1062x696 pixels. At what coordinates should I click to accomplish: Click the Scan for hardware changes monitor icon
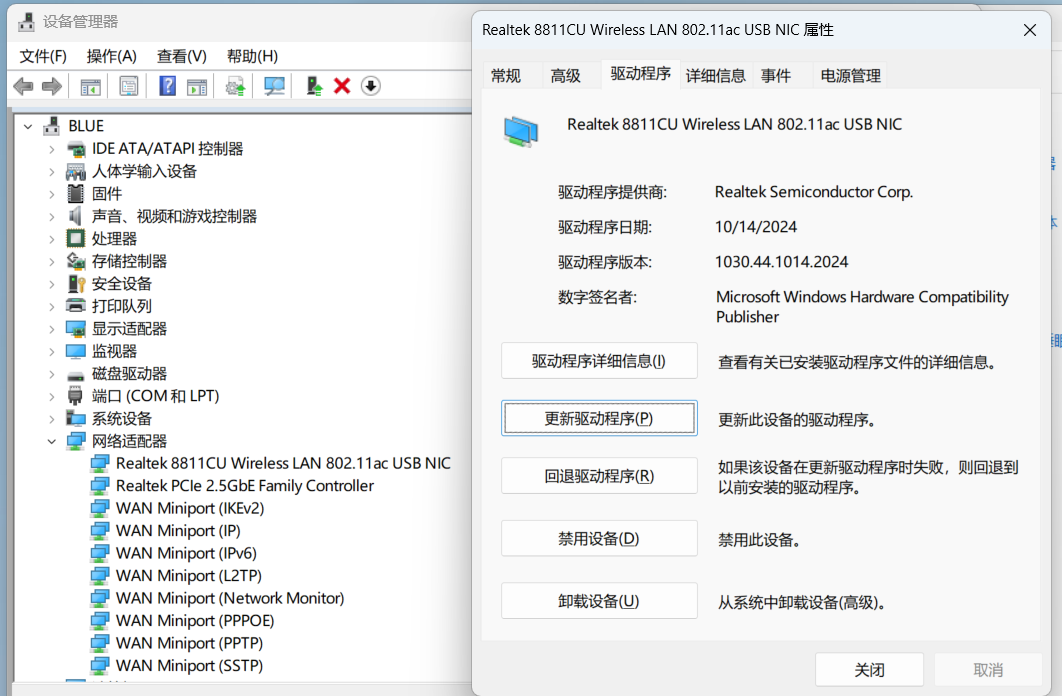[x=274, y=86]
